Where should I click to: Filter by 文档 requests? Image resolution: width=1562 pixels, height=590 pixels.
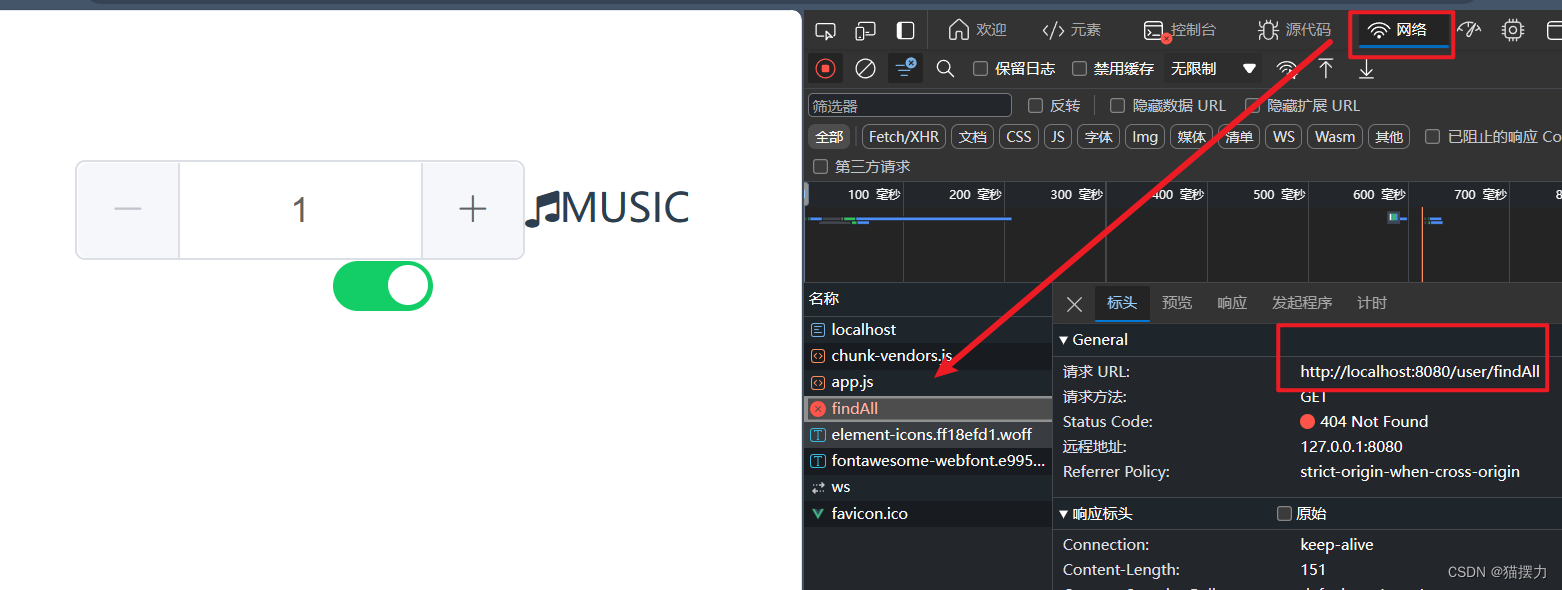pyautogui.click(x=972, y=137)
